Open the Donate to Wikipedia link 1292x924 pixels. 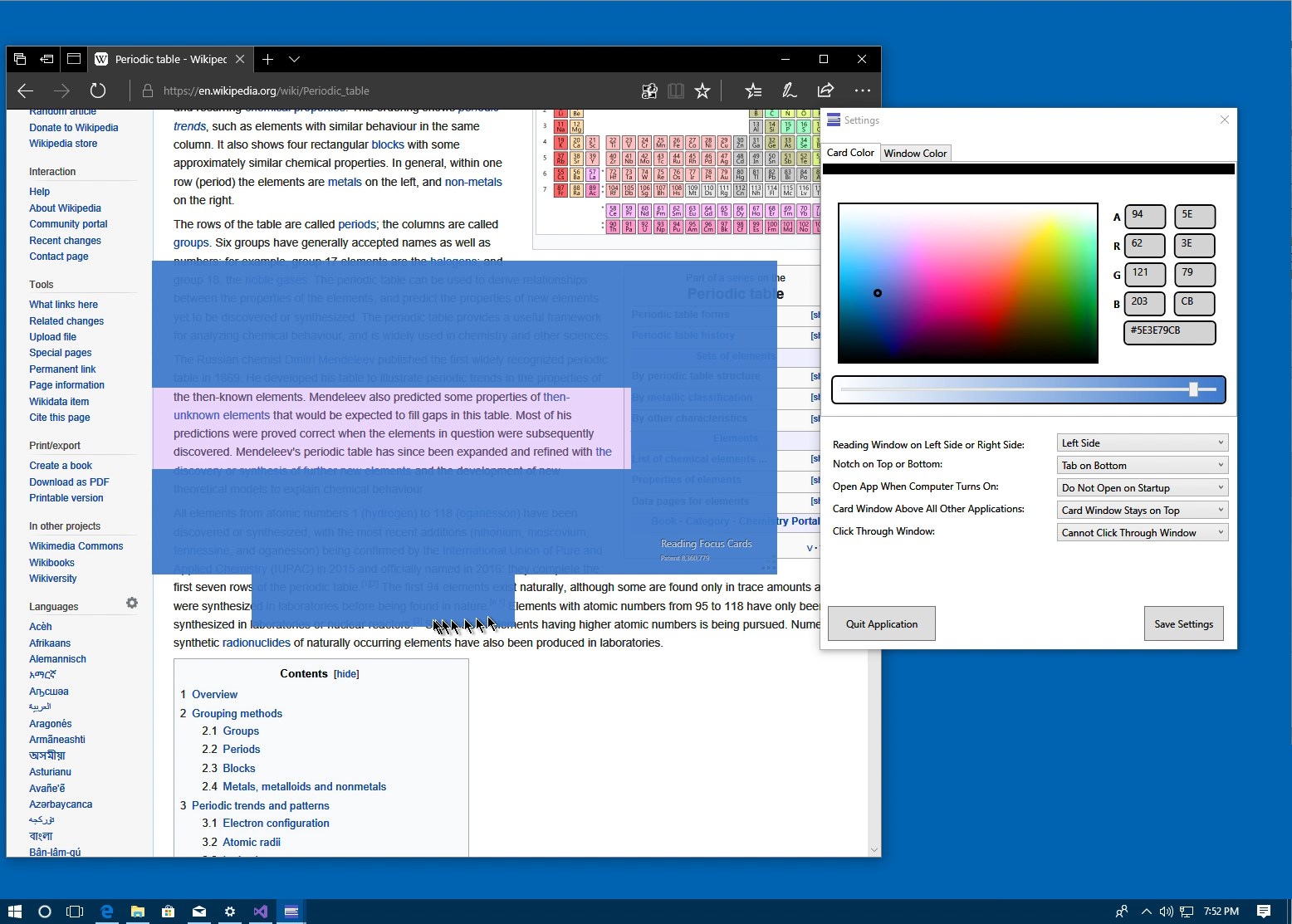click(74, 127)
